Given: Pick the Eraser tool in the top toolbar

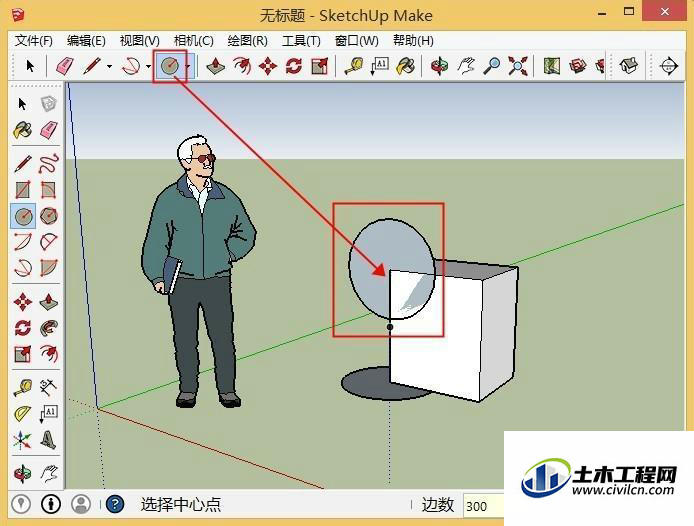Looking at the screenshot, I should [x=65, y=66].
